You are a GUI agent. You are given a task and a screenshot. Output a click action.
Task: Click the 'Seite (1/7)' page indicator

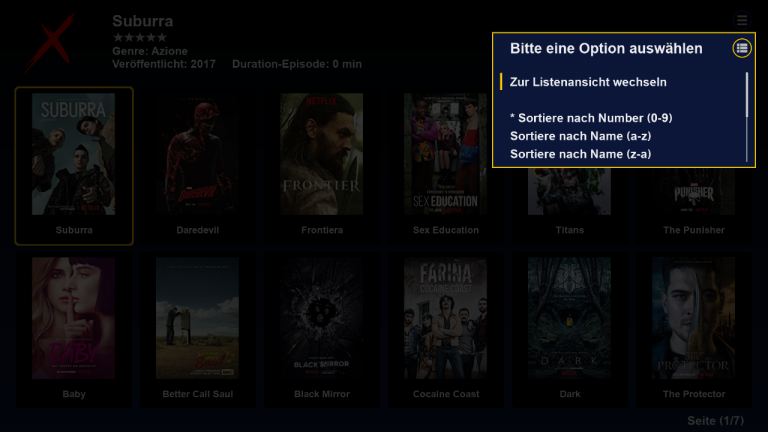[x=716, y=421]
